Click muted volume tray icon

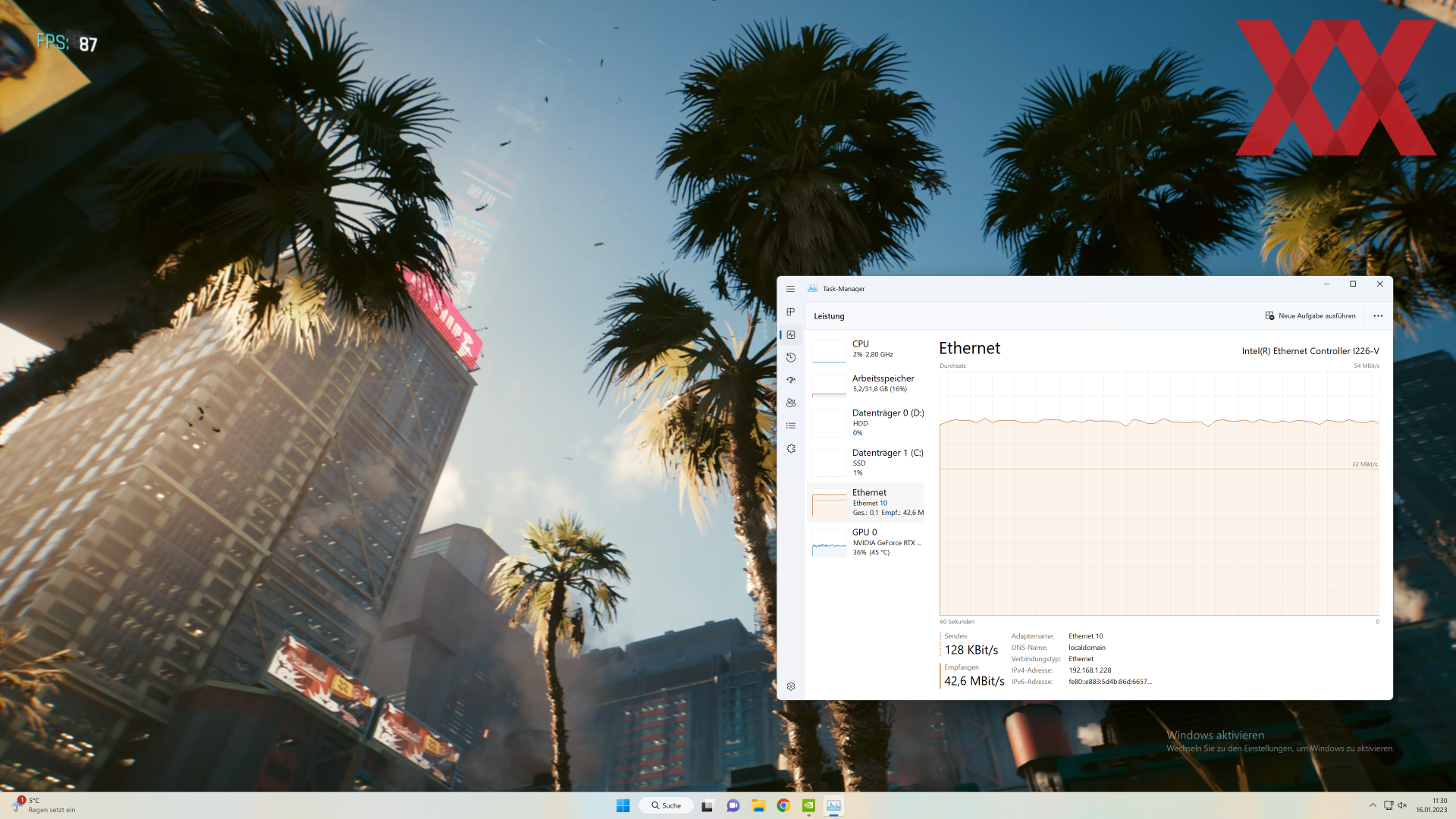[1402, 805]
